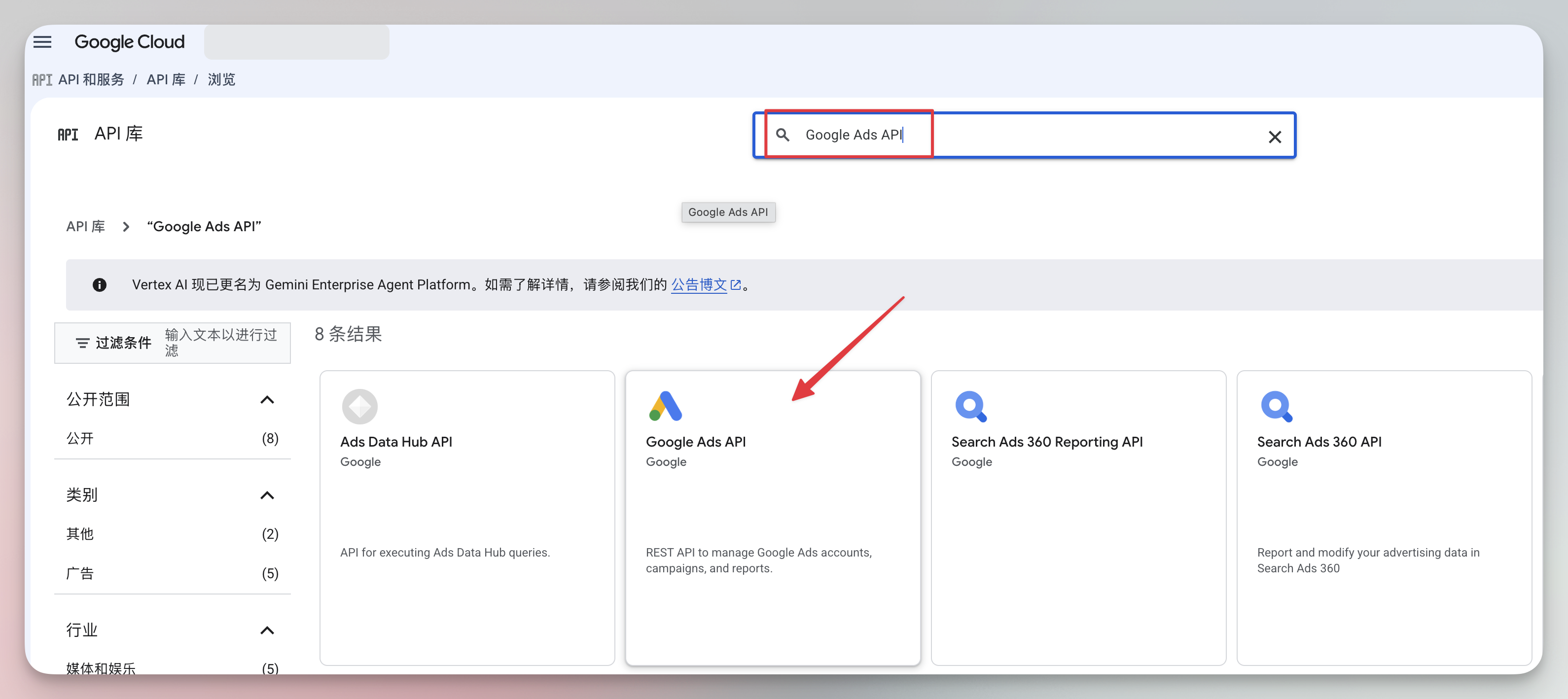1568x699 pixels.
Task: Click the chevron between API 库 and query
Action: click(126, 227)
